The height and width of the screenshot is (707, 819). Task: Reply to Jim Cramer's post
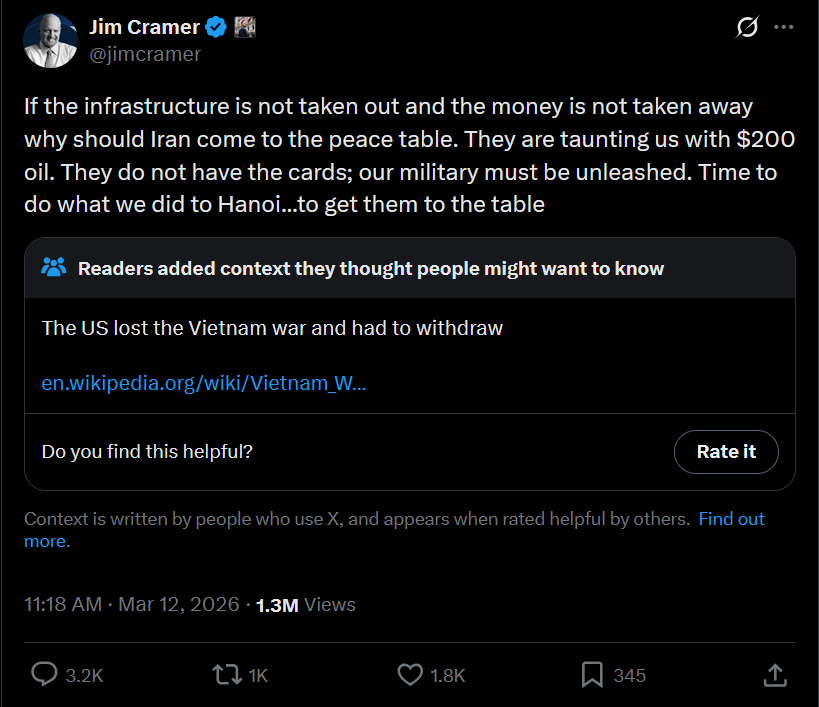[45, 675]
